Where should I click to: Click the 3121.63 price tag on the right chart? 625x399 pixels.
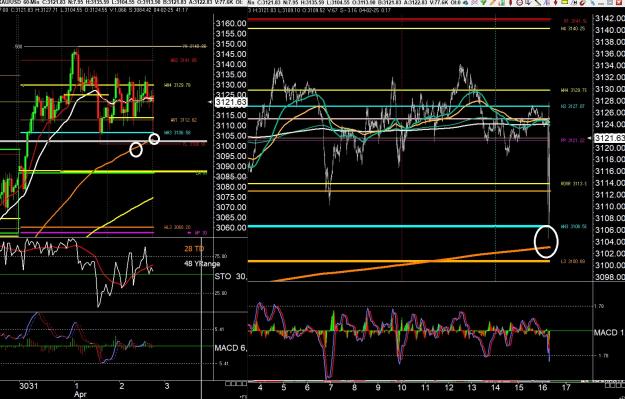[609, 138]
